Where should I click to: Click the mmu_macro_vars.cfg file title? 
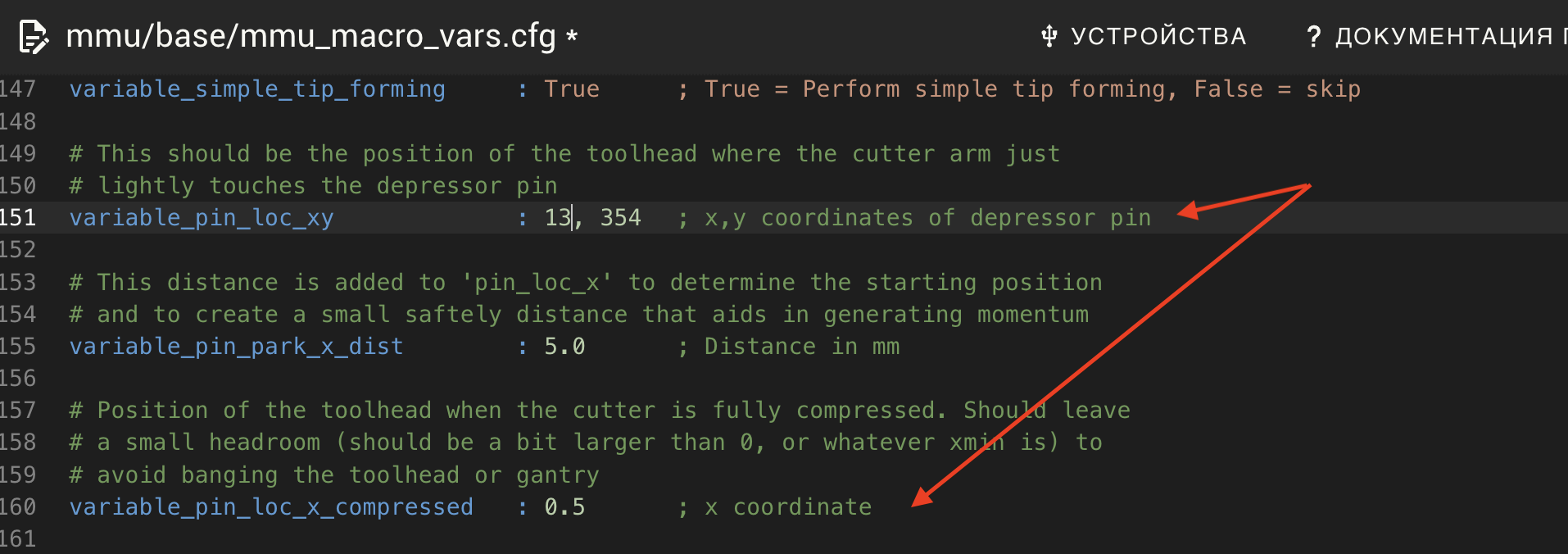pos(311,37)
